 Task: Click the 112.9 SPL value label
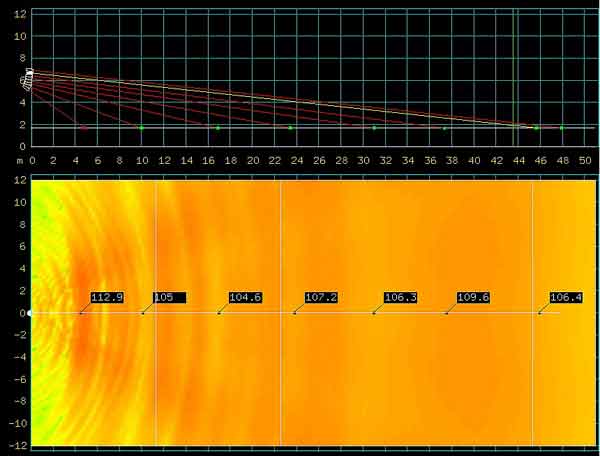click(x=107, y=297)
